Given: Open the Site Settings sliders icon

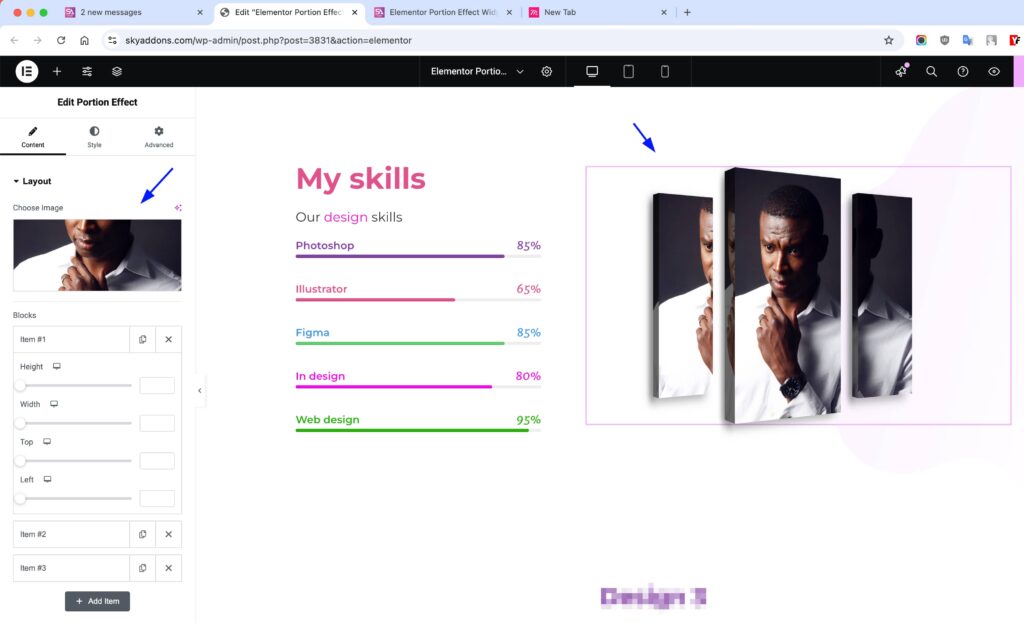Looking at the screenshot, I should click(x=87, y=71).
